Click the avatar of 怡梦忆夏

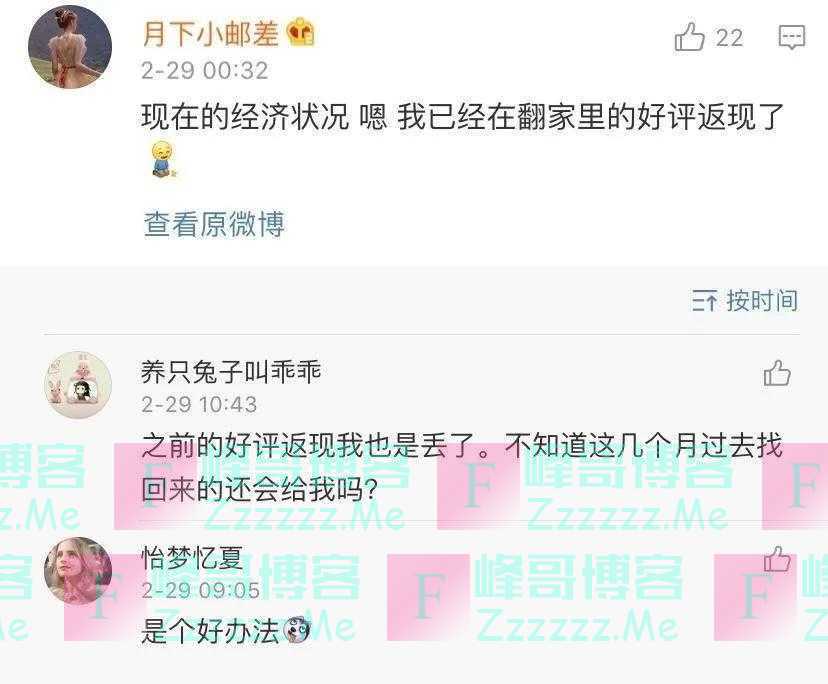point(78,570)
